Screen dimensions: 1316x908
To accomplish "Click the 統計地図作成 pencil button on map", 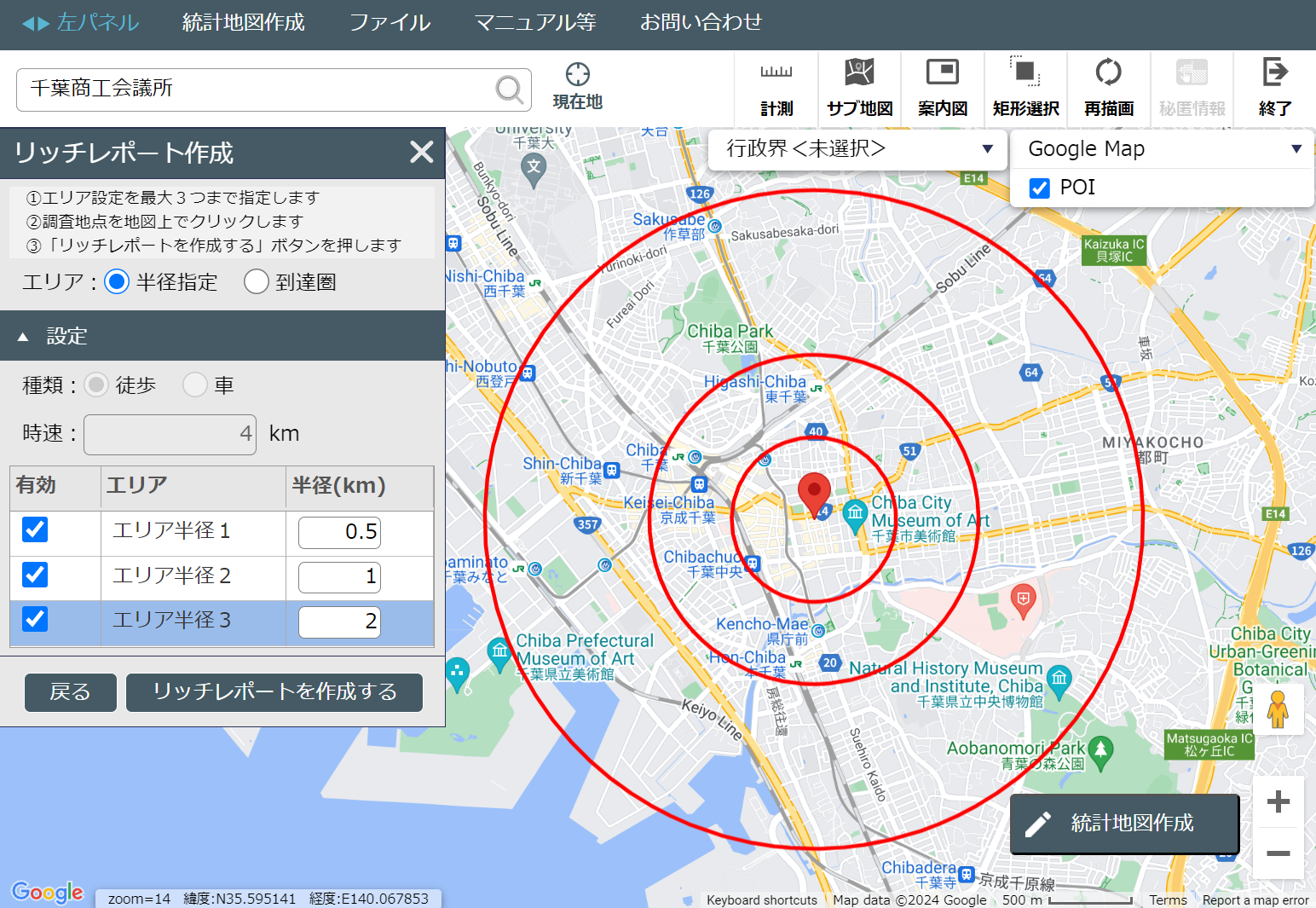I will (x=1124, y=823).
